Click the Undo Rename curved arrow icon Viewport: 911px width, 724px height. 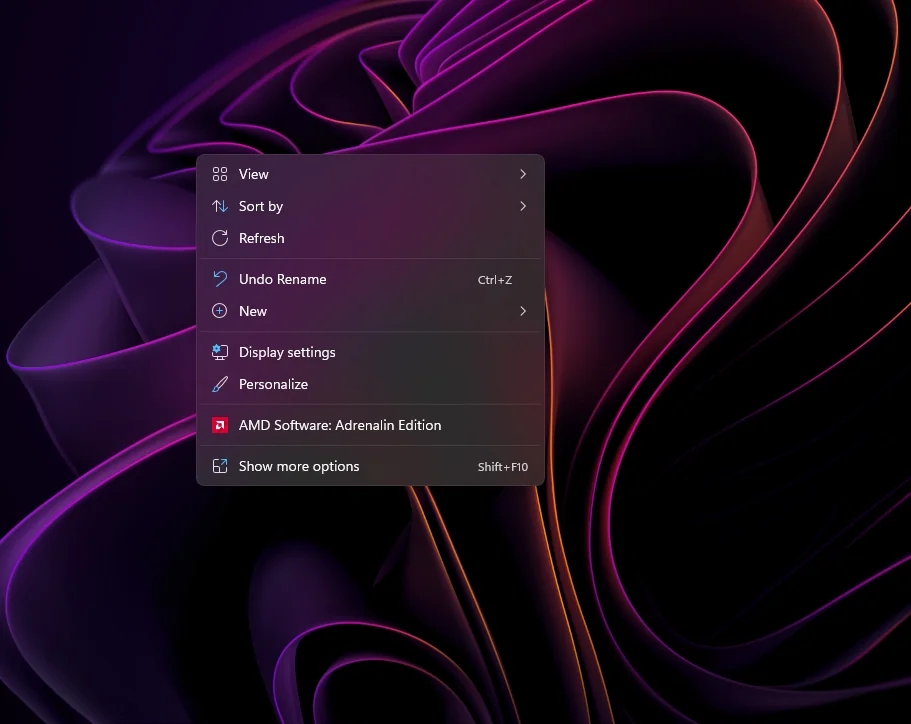(220, 279)
